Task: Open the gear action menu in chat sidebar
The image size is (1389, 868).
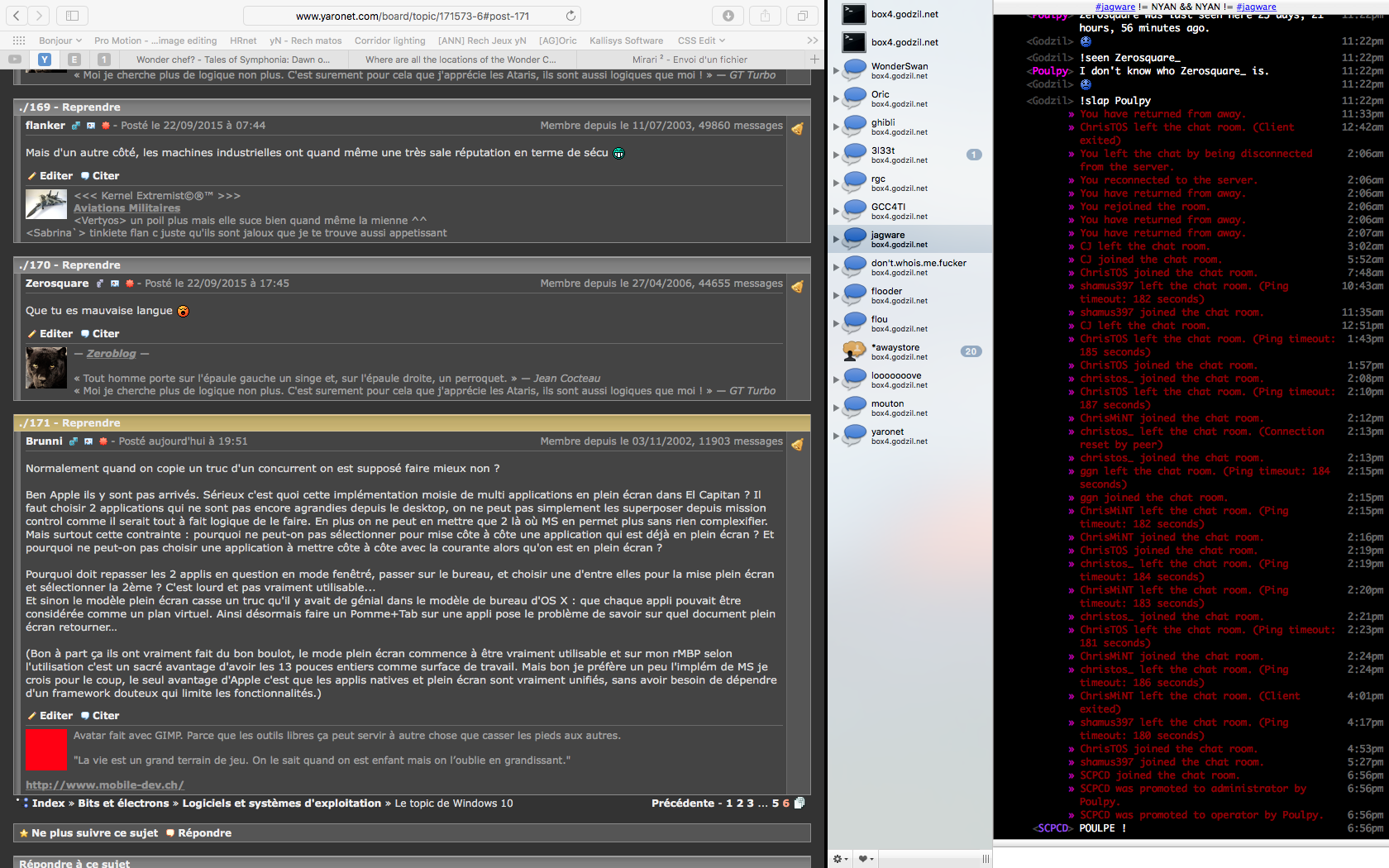Action: (x=840, y=859)
